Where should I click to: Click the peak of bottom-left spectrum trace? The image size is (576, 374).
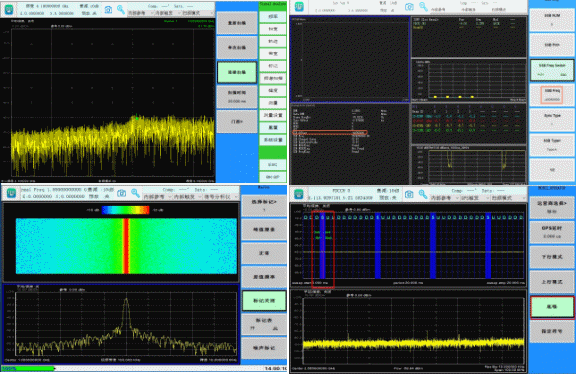[x=126, y=300]
